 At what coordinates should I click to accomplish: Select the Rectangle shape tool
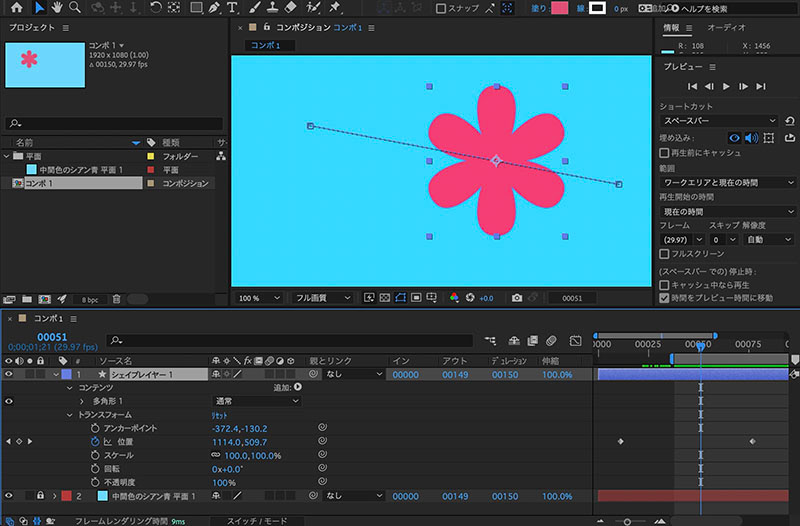(196, 7)
